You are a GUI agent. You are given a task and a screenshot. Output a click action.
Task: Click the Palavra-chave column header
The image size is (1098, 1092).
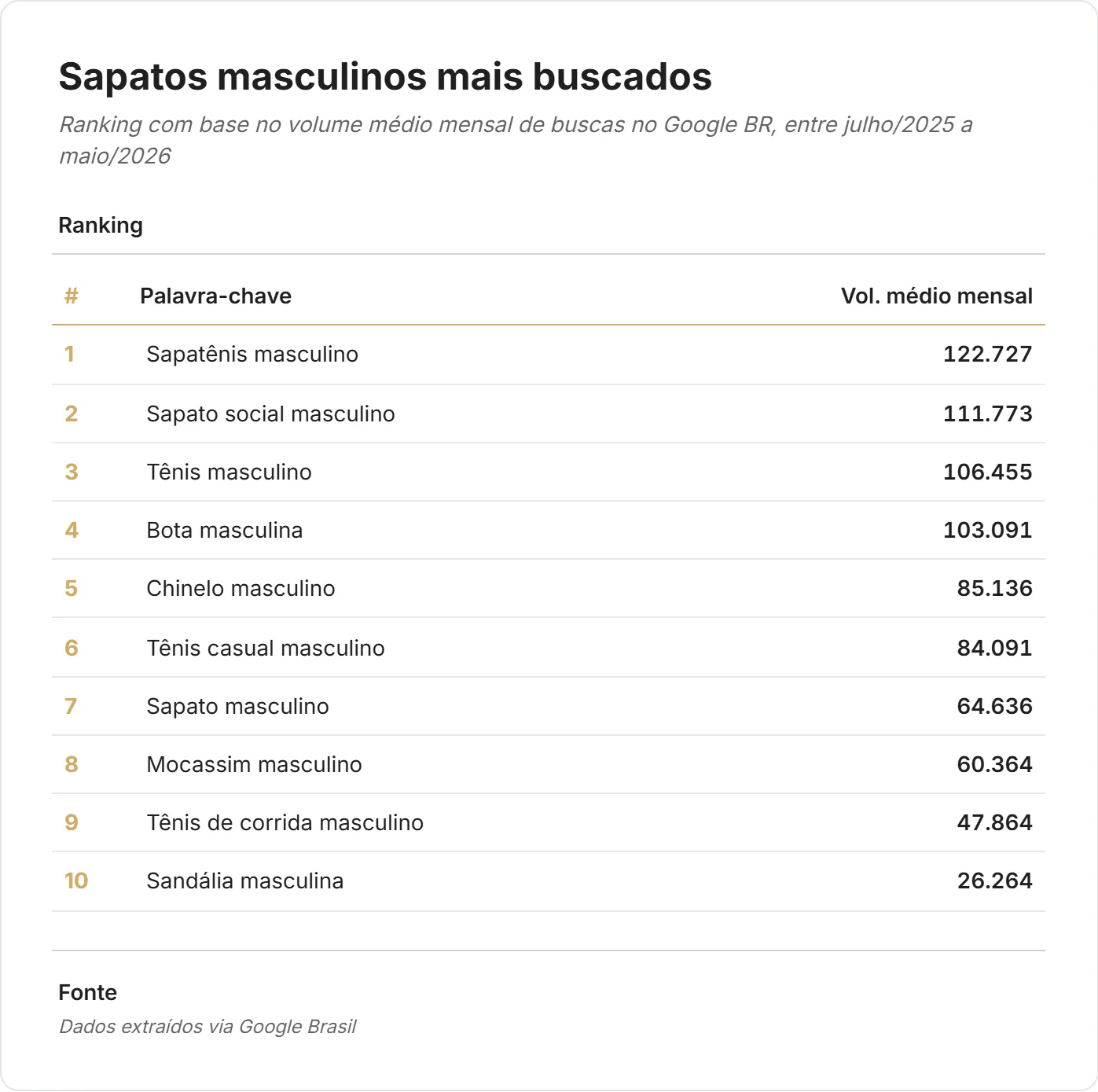(x=215, y=296)
